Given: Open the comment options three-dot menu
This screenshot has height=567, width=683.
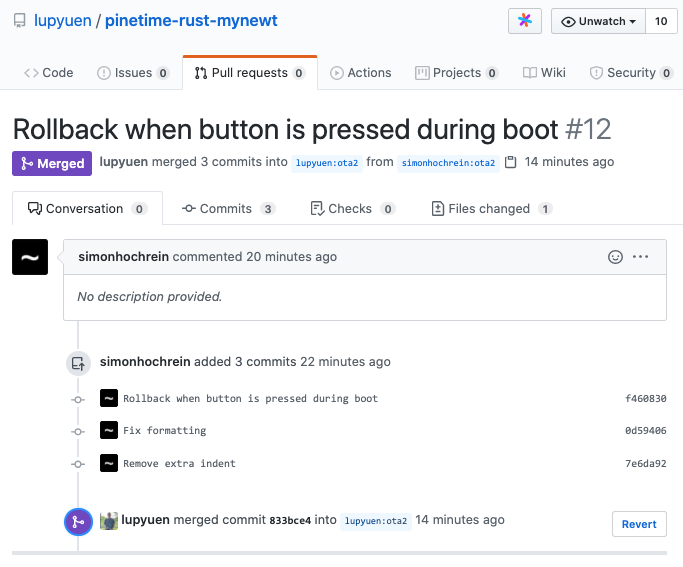Looking at the screenshot, I should 641,257.
